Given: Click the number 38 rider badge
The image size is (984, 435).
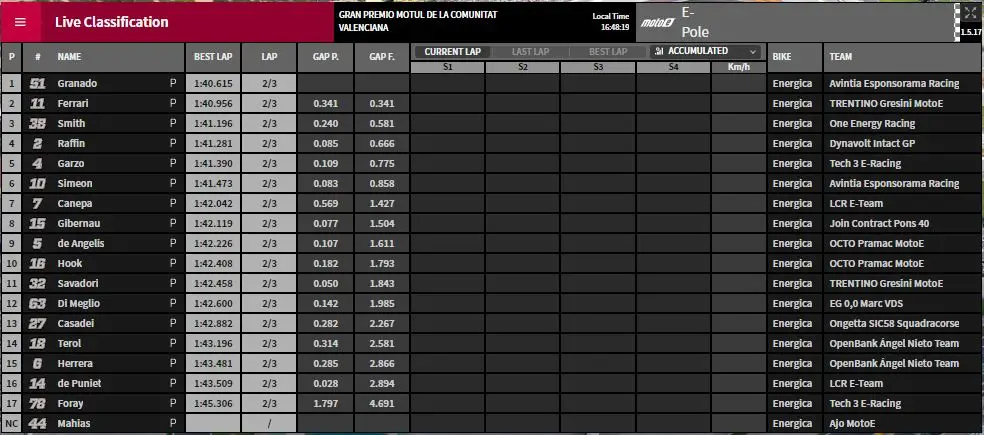Looking at the screenshot, I should click(x=38, y=124).
